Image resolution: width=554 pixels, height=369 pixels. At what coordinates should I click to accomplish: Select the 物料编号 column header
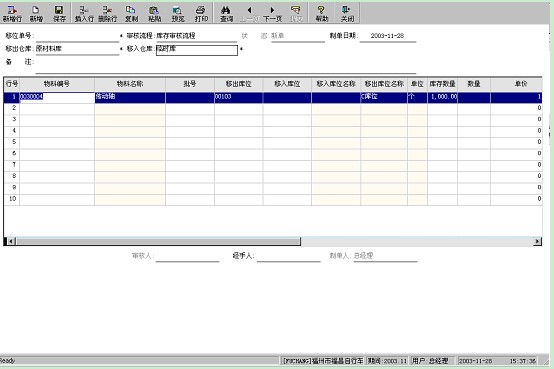click(x=57, y=84)
